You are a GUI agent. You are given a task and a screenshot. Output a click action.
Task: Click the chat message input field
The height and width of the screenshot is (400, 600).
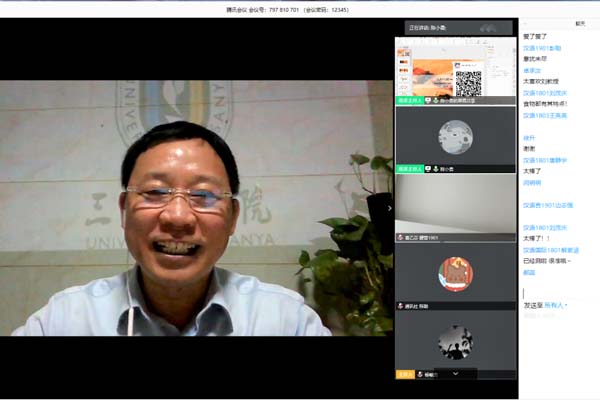[558, 350]
